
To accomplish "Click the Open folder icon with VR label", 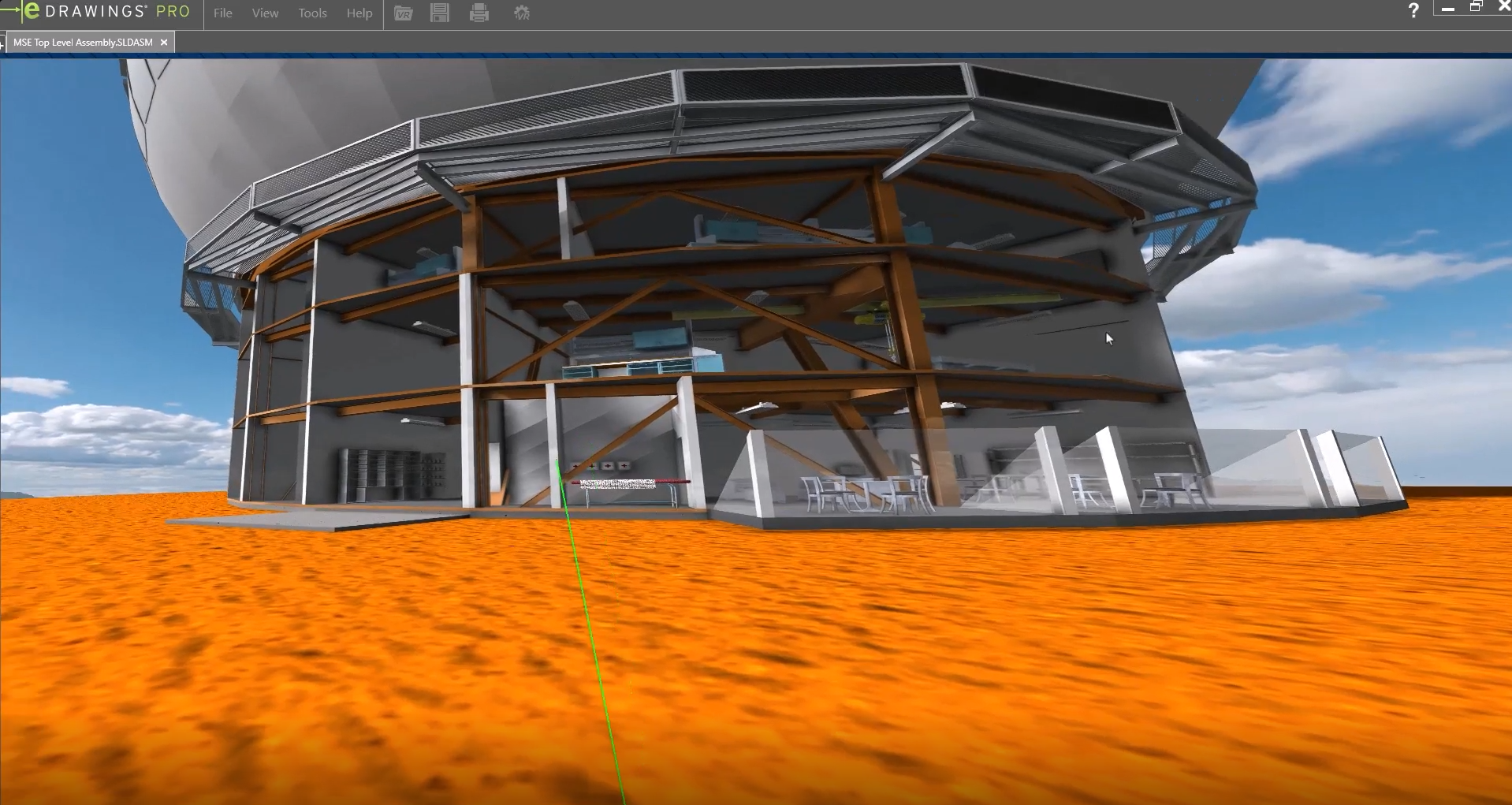I will click(403, 13).
